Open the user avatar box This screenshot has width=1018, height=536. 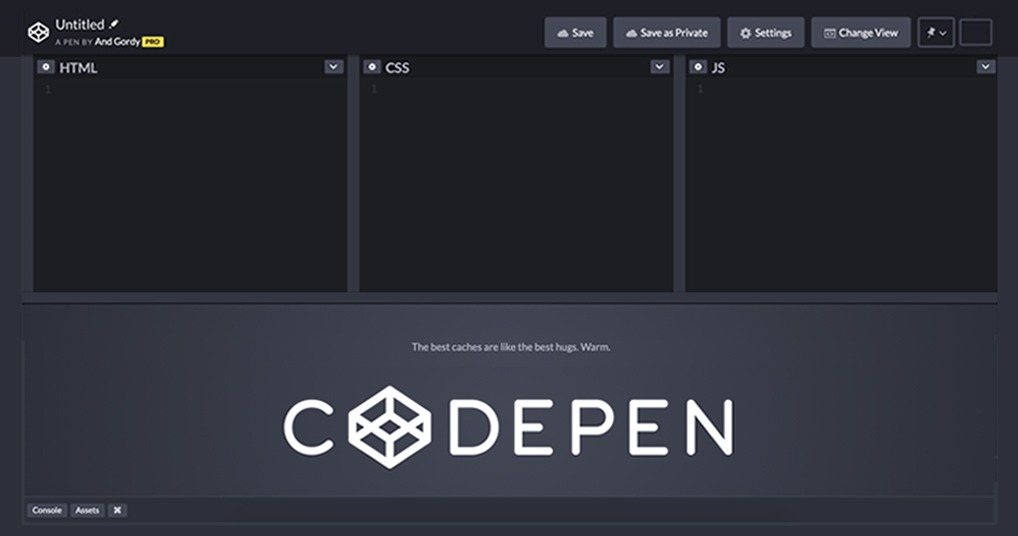coord(976,32)
